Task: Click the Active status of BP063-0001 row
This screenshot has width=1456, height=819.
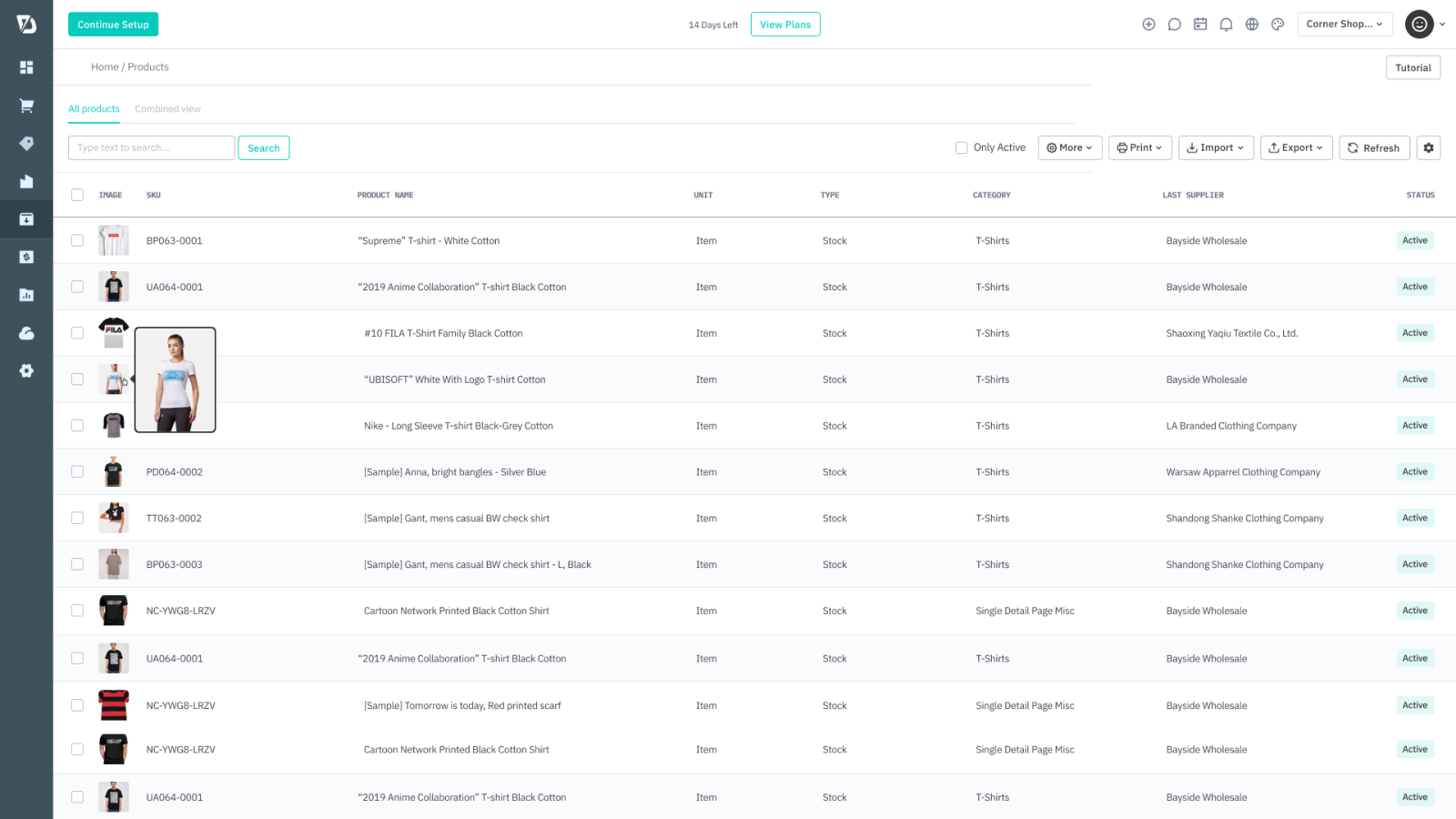Action: tap(1415, 240)
